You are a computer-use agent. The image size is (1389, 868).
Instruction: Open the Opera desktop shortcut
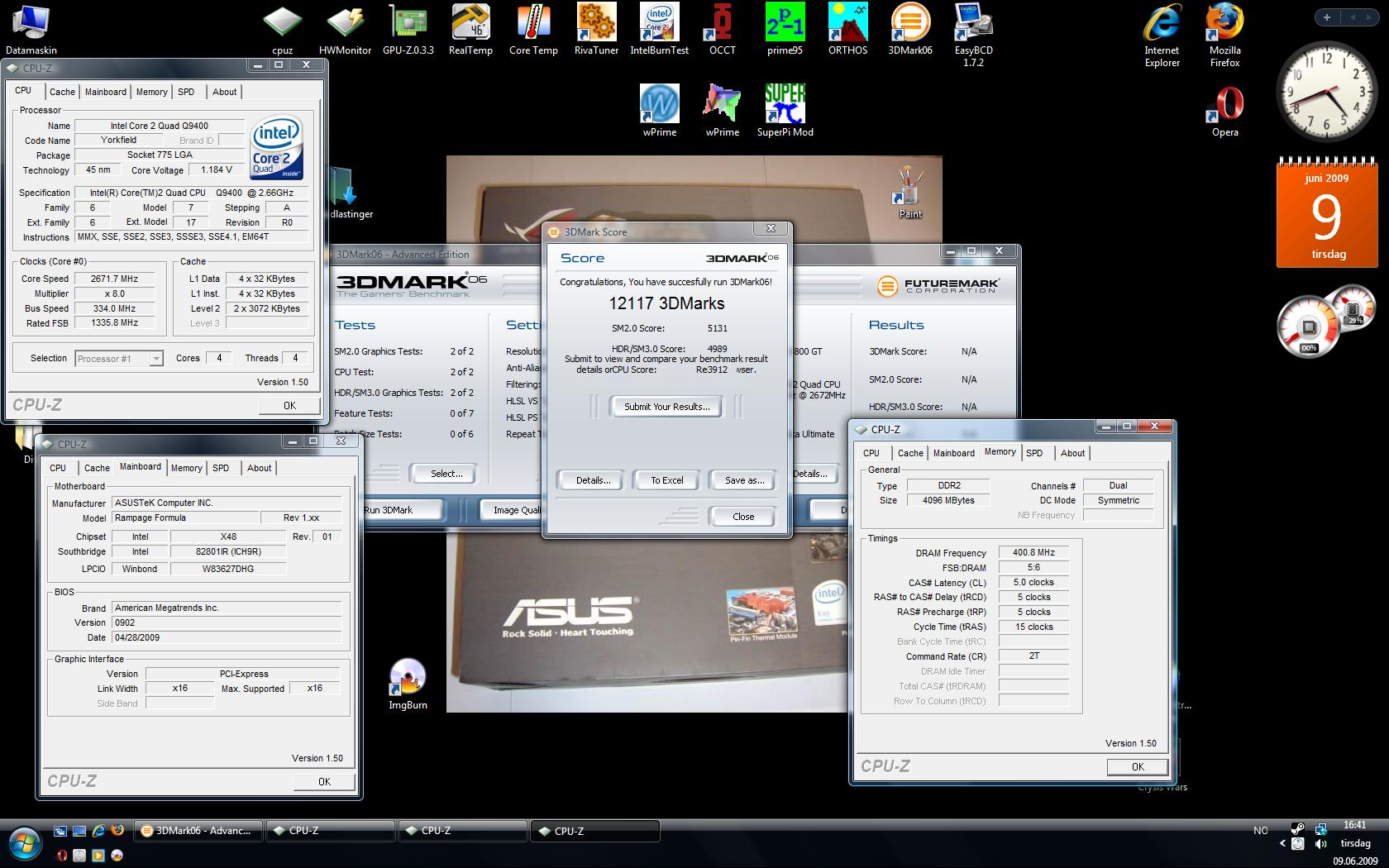[1224, 112]
